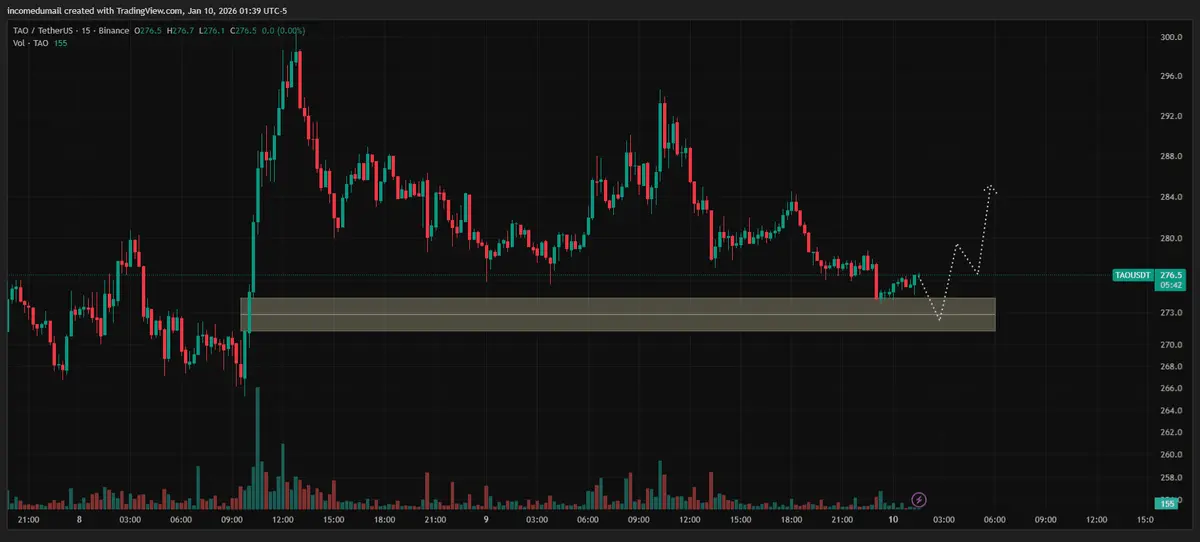Image resolution: width=1200 pixels, height=542 pixels.
Task: Click the 155 value beside Vol · TAO
Action: tap(62, 45)
